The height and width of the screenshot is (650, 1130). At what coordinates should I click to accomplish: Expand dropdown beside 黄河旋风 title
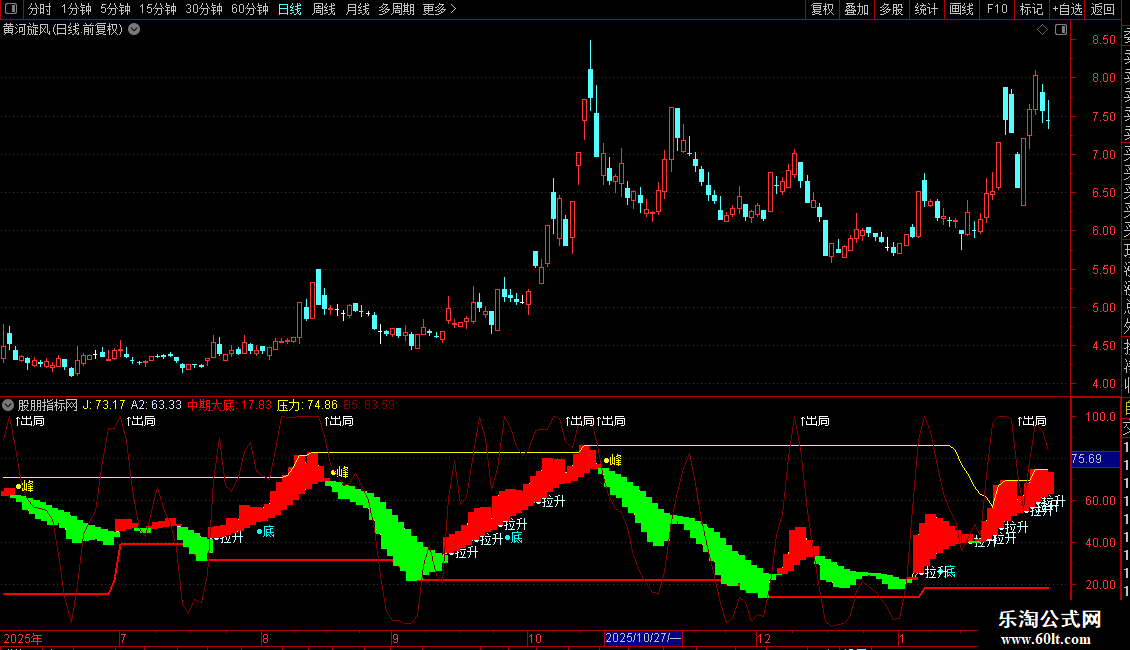(134, 30)
